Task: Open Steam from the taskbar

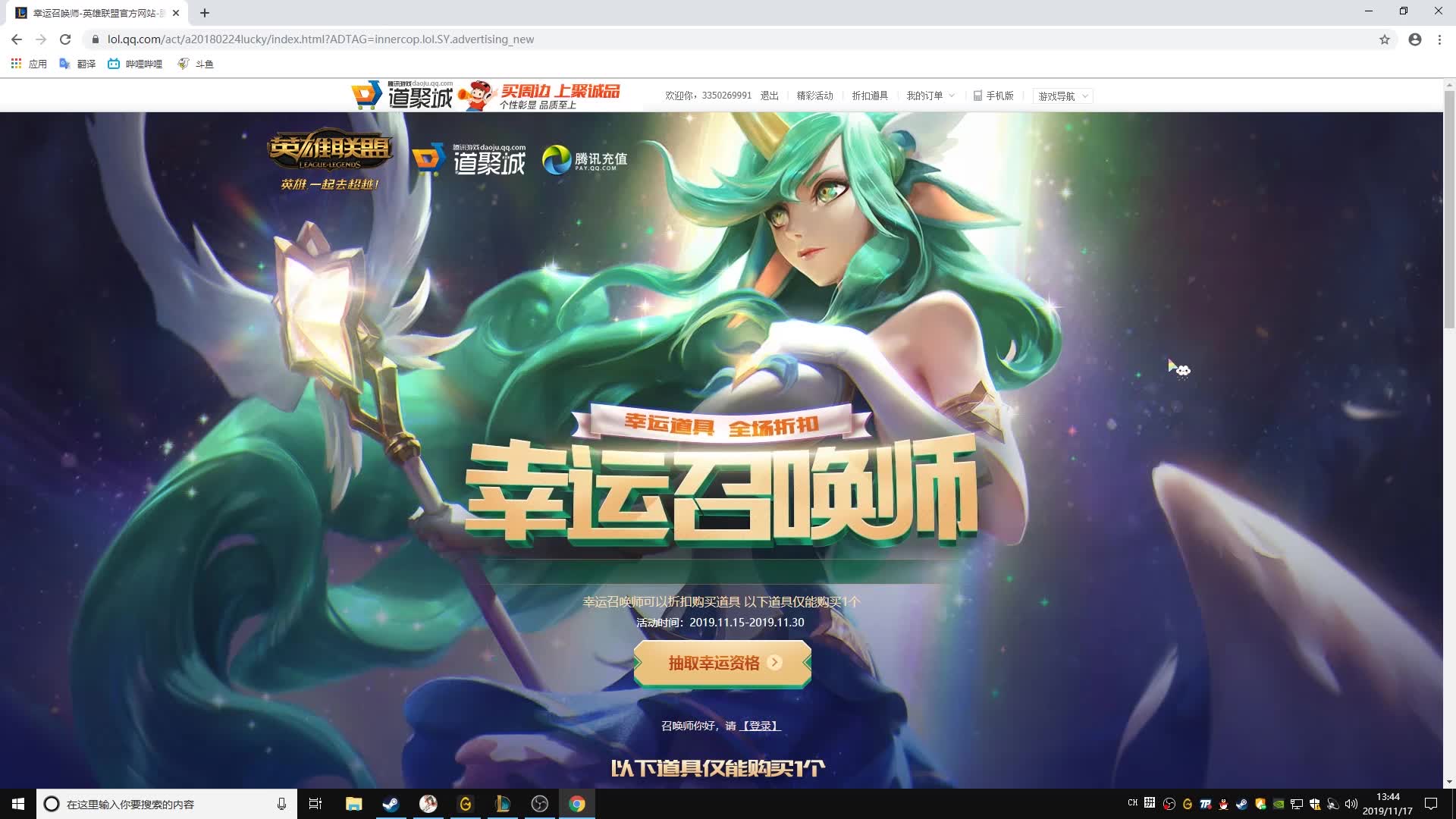Action: click(391, 804)
